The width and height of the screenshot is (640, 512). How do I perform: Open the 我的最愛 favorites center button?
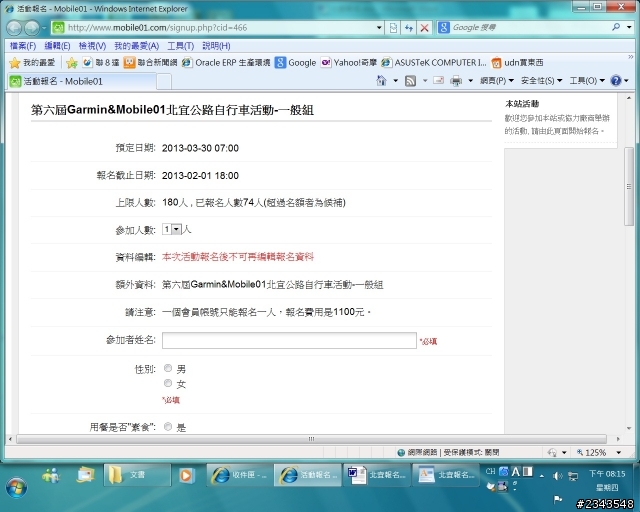[x=32, y=62]
